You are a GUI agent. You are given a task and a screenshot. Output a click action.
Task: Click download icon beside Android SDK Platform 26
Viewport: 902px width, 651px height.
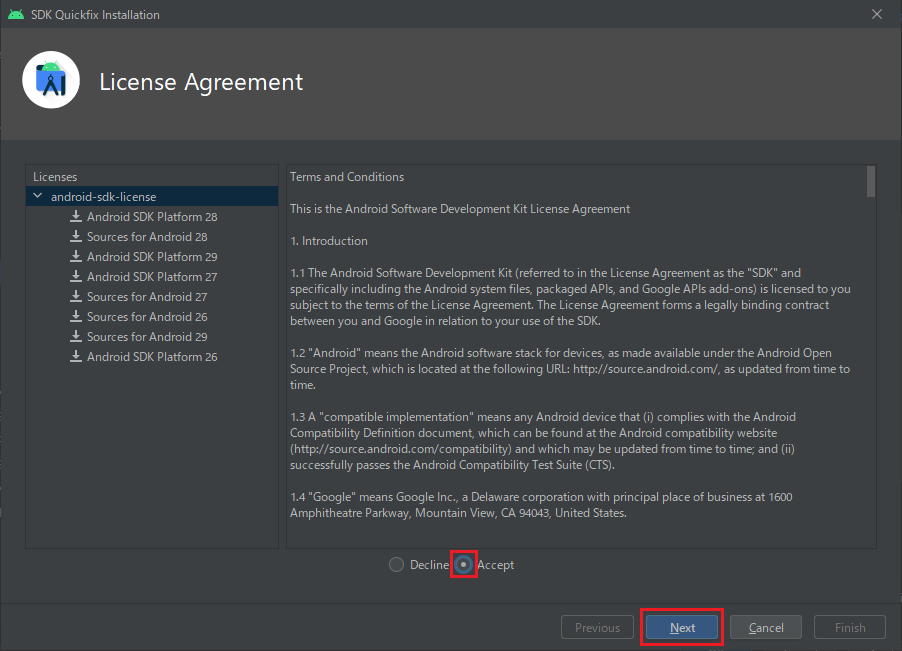(75, 357)
